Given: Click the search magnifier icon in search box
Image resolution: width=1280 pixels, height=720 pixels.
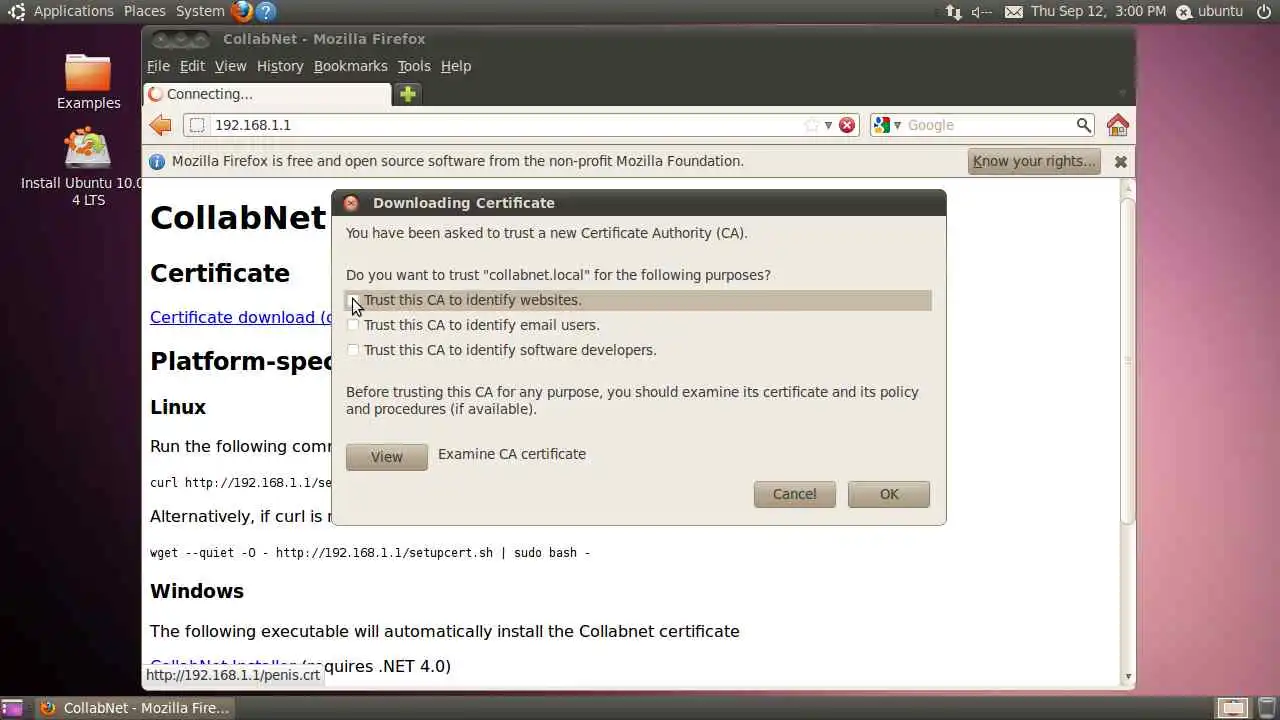Looking at the screenshot, I should pos(1083,125).
